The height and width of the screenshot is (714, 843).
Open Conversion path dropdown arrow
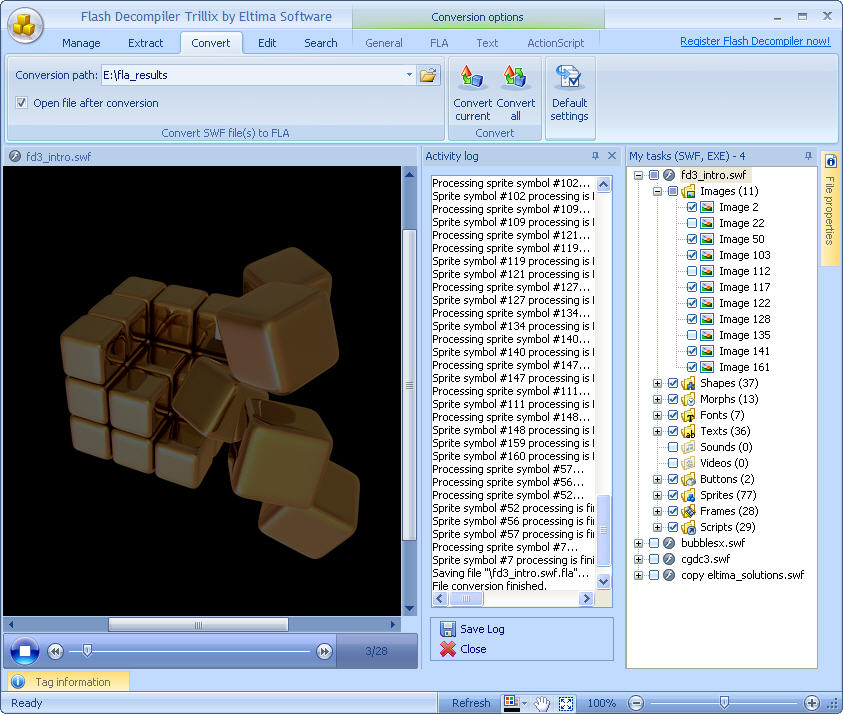tap(409, 75)
